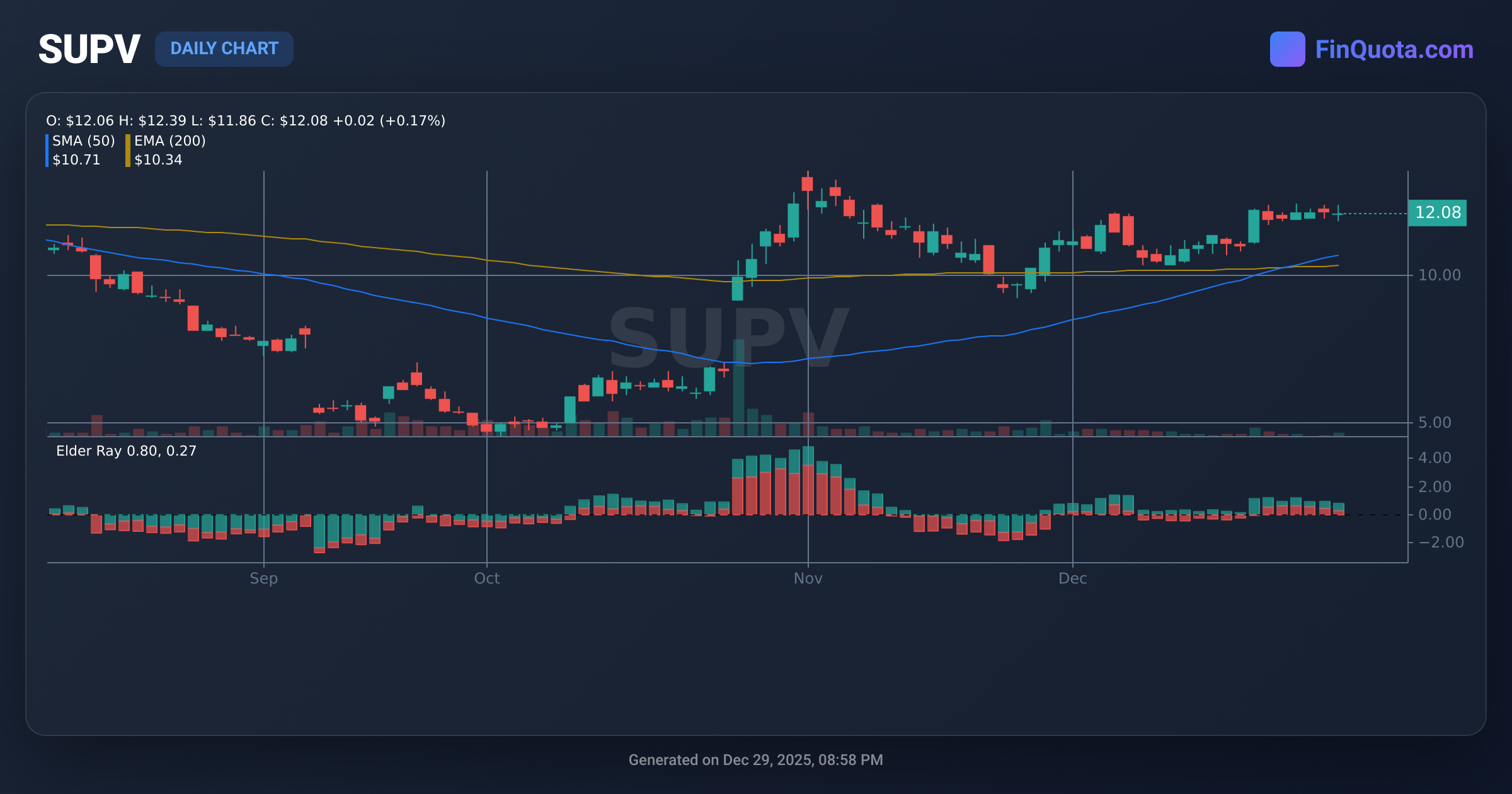Screen dimensions: 1512x794
Task: Click the Sep label on time axis
Action: [x=263, y=578]
